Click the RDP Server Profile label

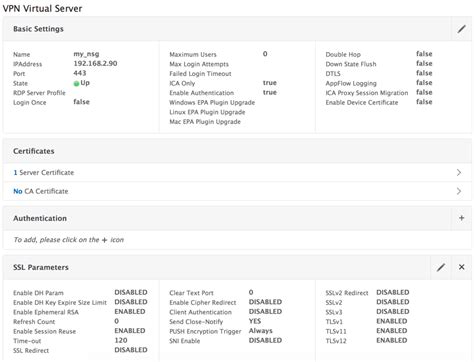39,93
